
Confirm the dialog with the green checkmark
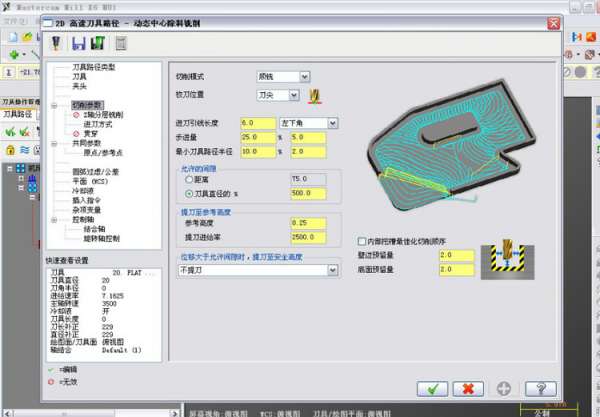432,389
